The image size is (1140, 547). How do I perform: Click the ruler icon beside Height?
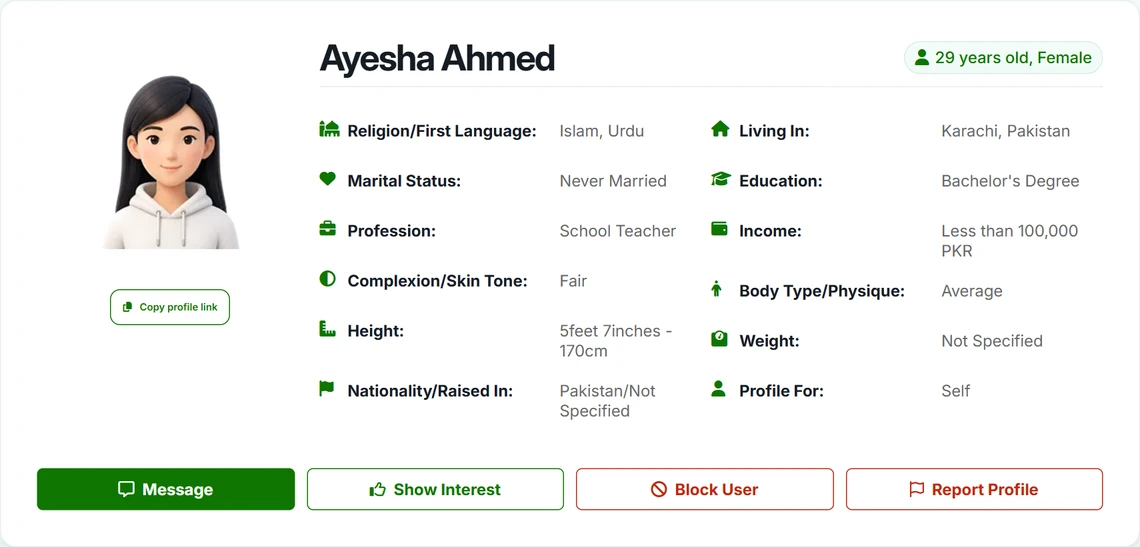pyautogui.click(x=328, y=329)
